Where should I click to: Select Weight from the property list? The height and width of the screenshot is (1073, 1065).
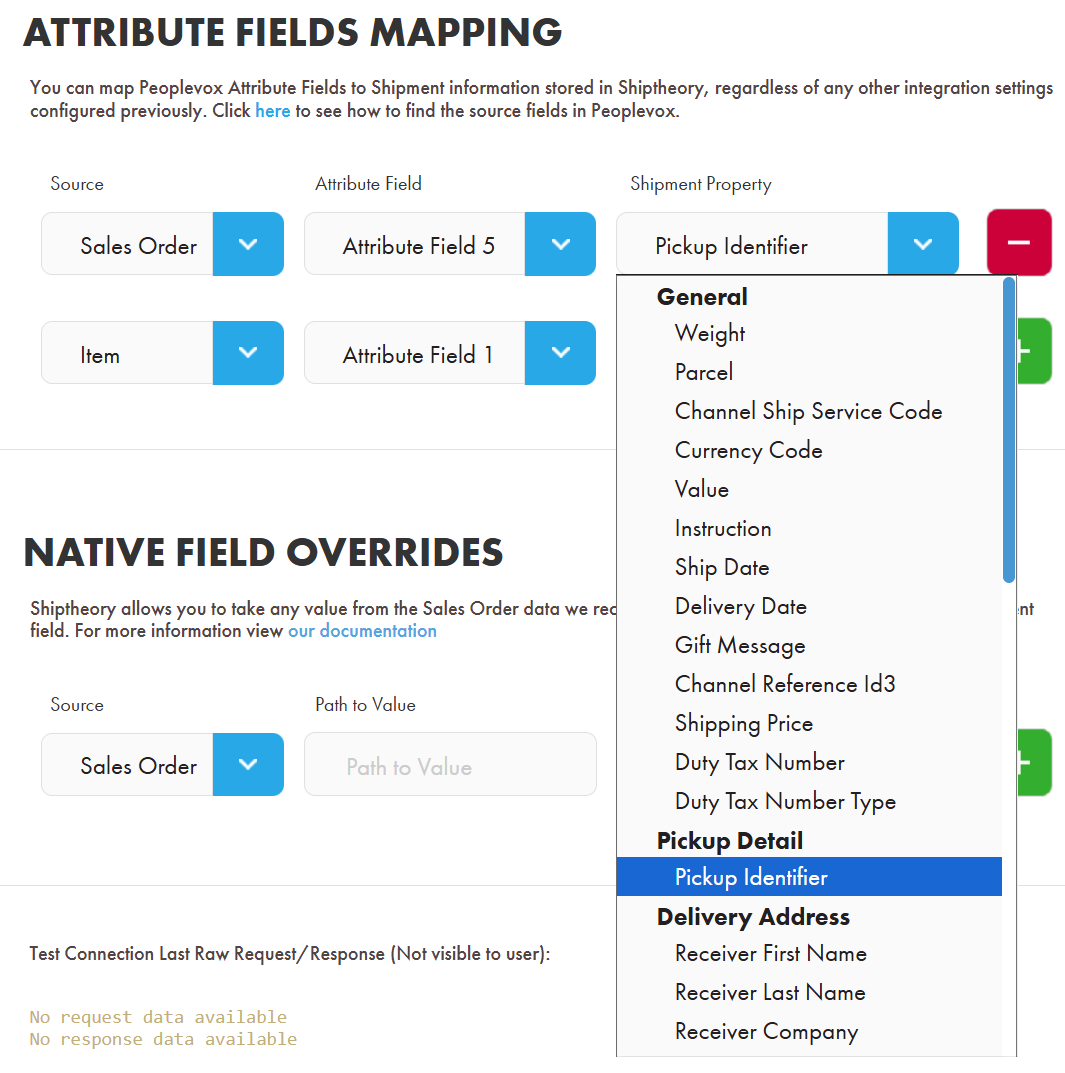tap(809, 333)
